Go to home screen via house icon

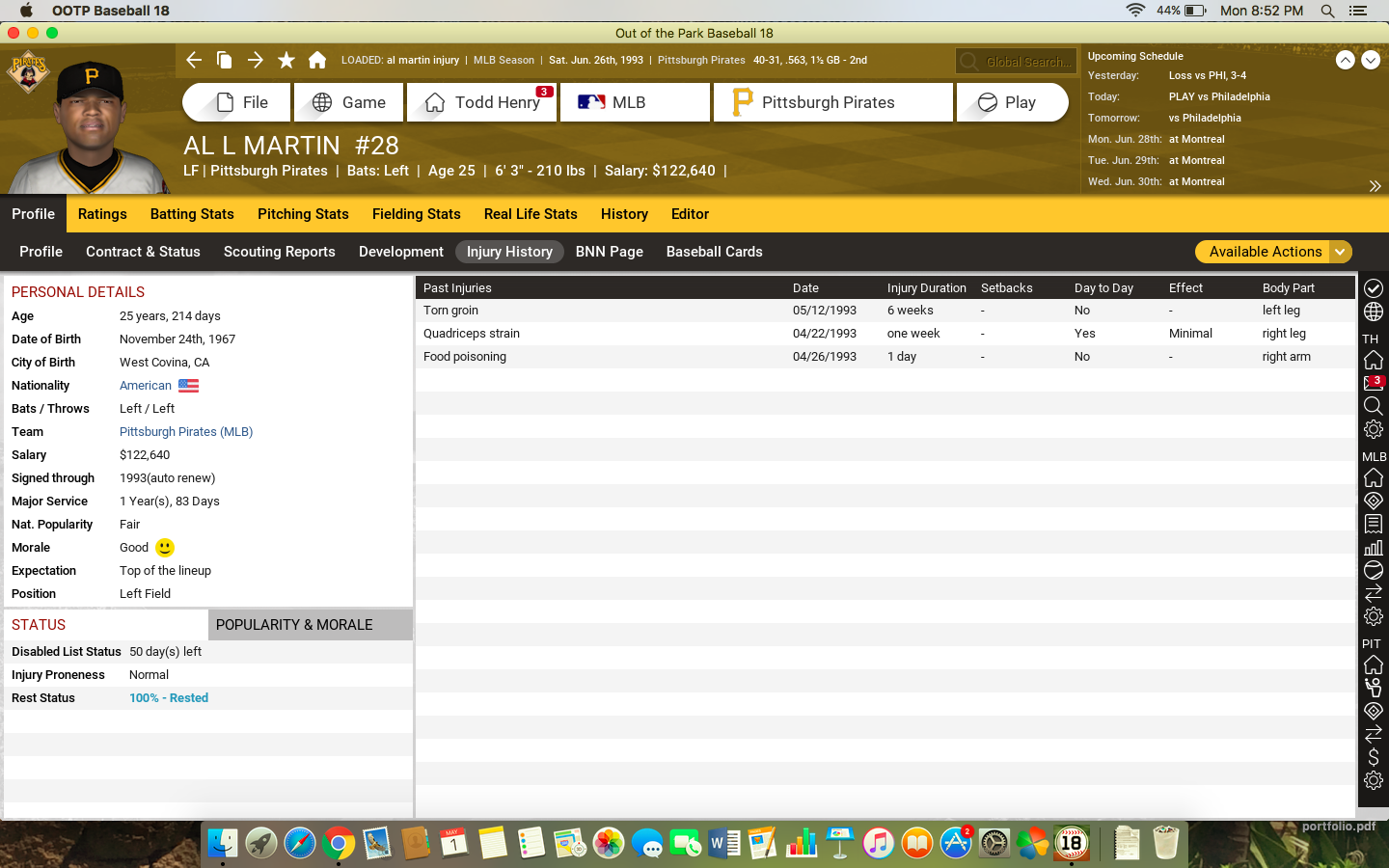pyautogui.click(x=317, y=60)
